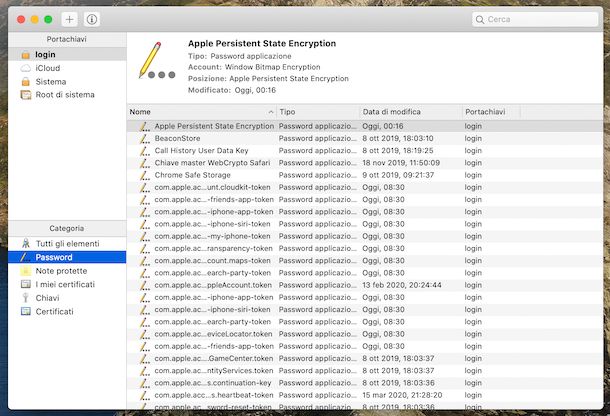Select the Sistema keychain
This screenshot has width=610, height=416.
coord(67,82)
